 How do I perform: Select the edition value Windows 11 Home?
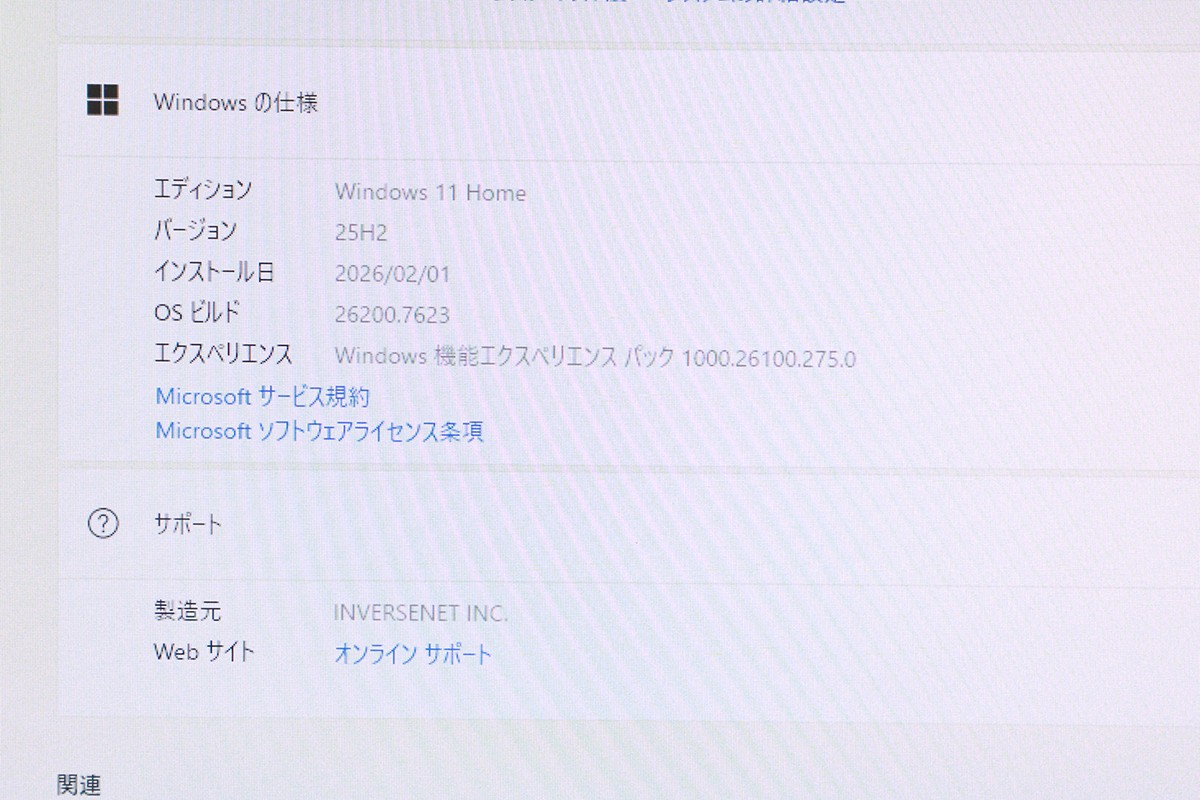[x=430, y=193]
